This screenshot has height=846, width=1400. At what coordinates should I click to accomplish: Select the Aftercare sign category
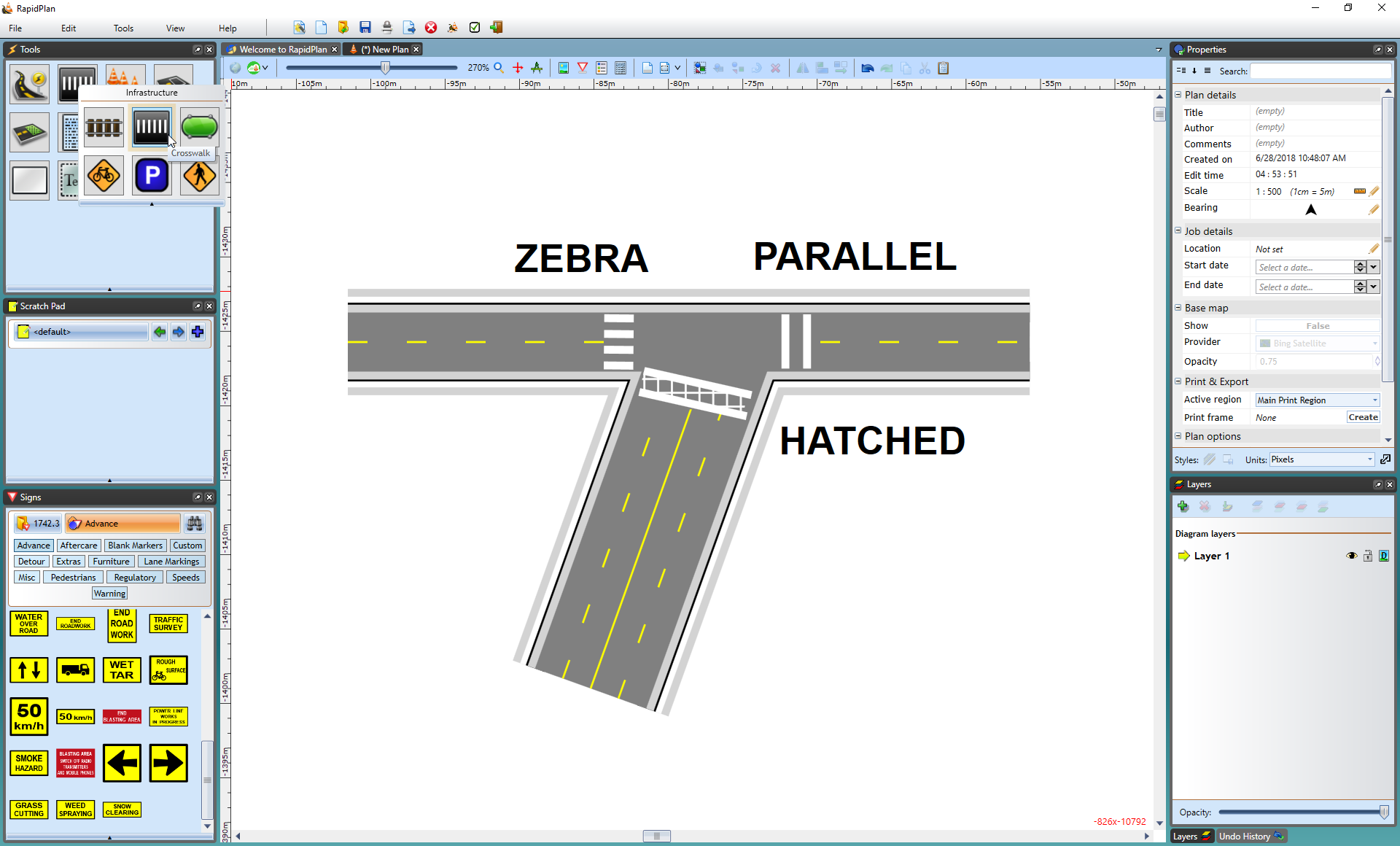(x=79, y=546)
